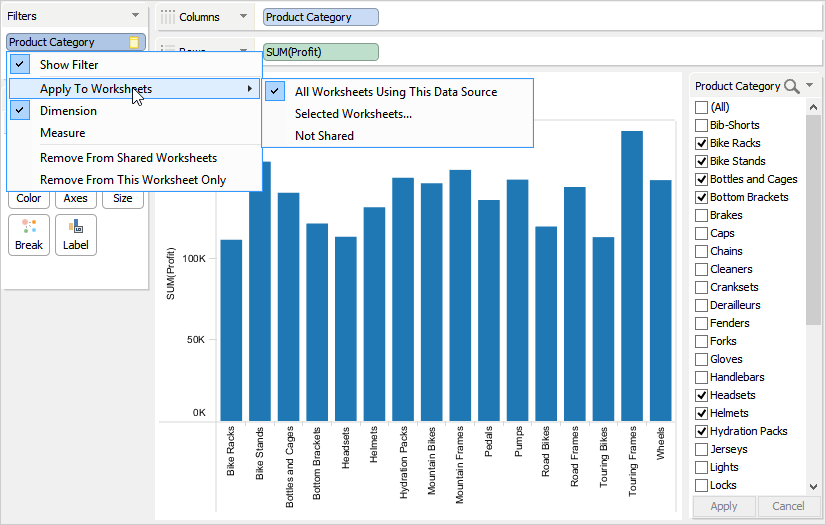826x525 pixels.
Task: Uncheck the Headsets checkbox
Action: 701,395
